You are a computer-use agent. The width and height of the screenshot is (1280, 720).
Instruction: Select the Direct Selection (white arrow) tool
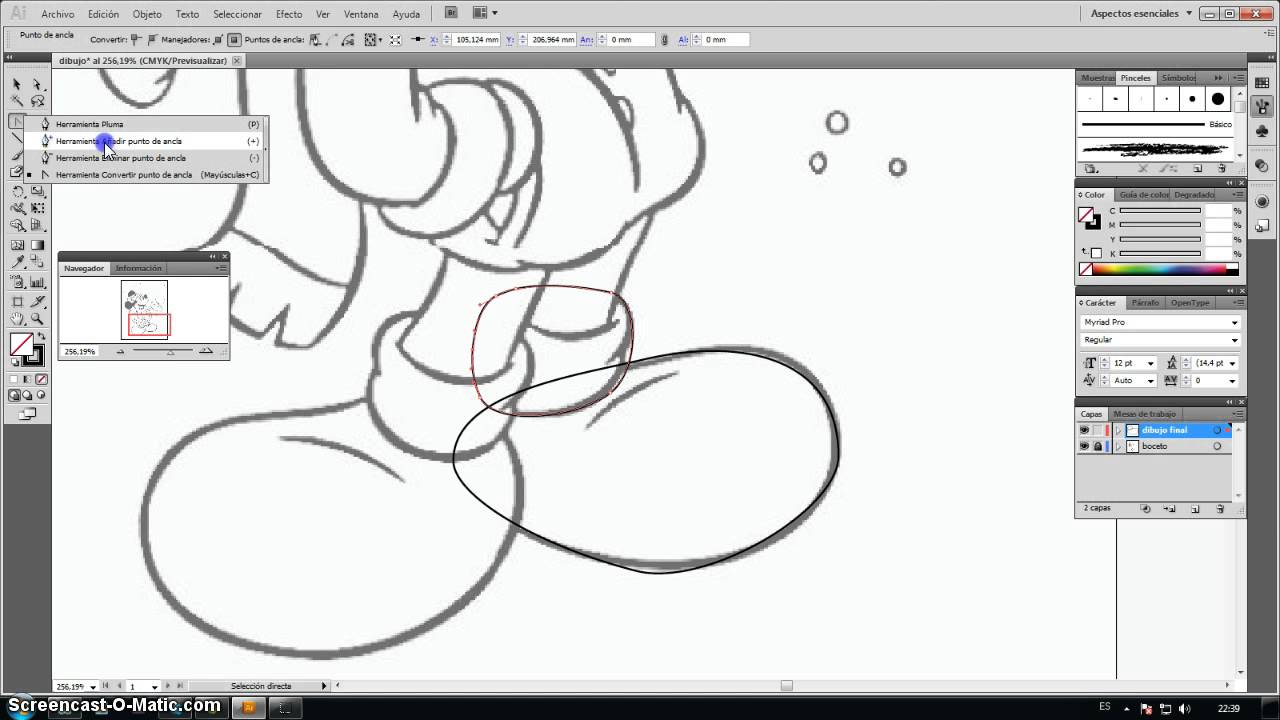pyautogui.click(x=38, y=84)
